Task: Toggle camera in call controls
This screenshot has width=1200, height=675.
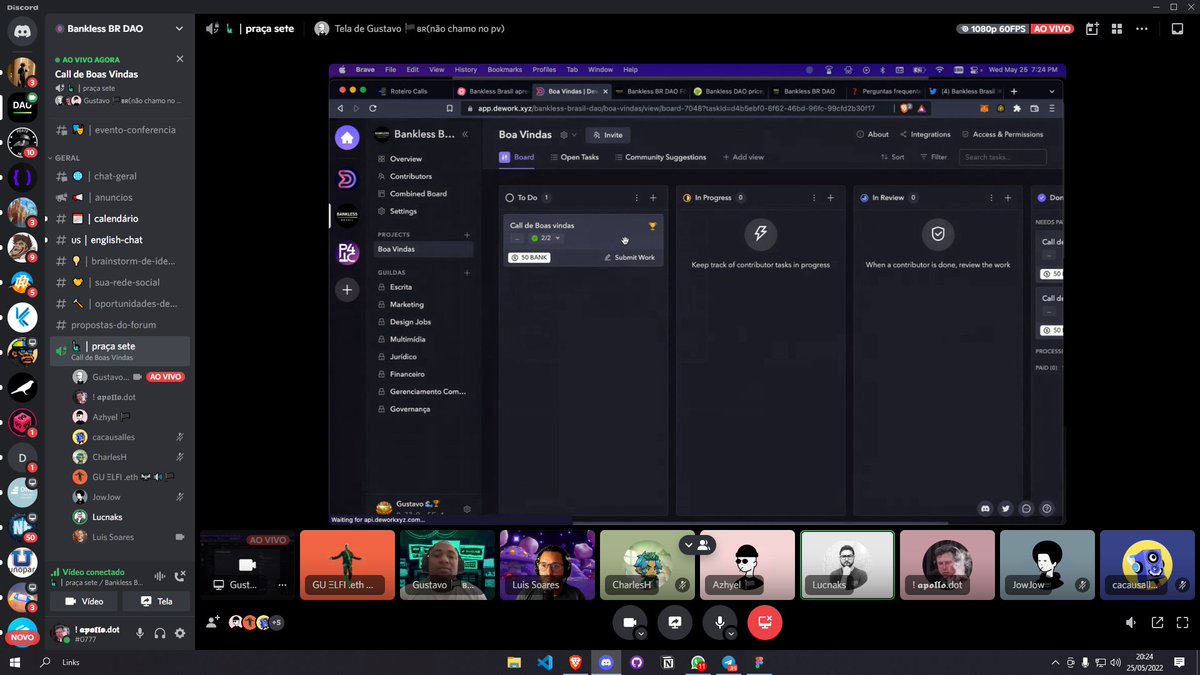Action: click(630, 622)
